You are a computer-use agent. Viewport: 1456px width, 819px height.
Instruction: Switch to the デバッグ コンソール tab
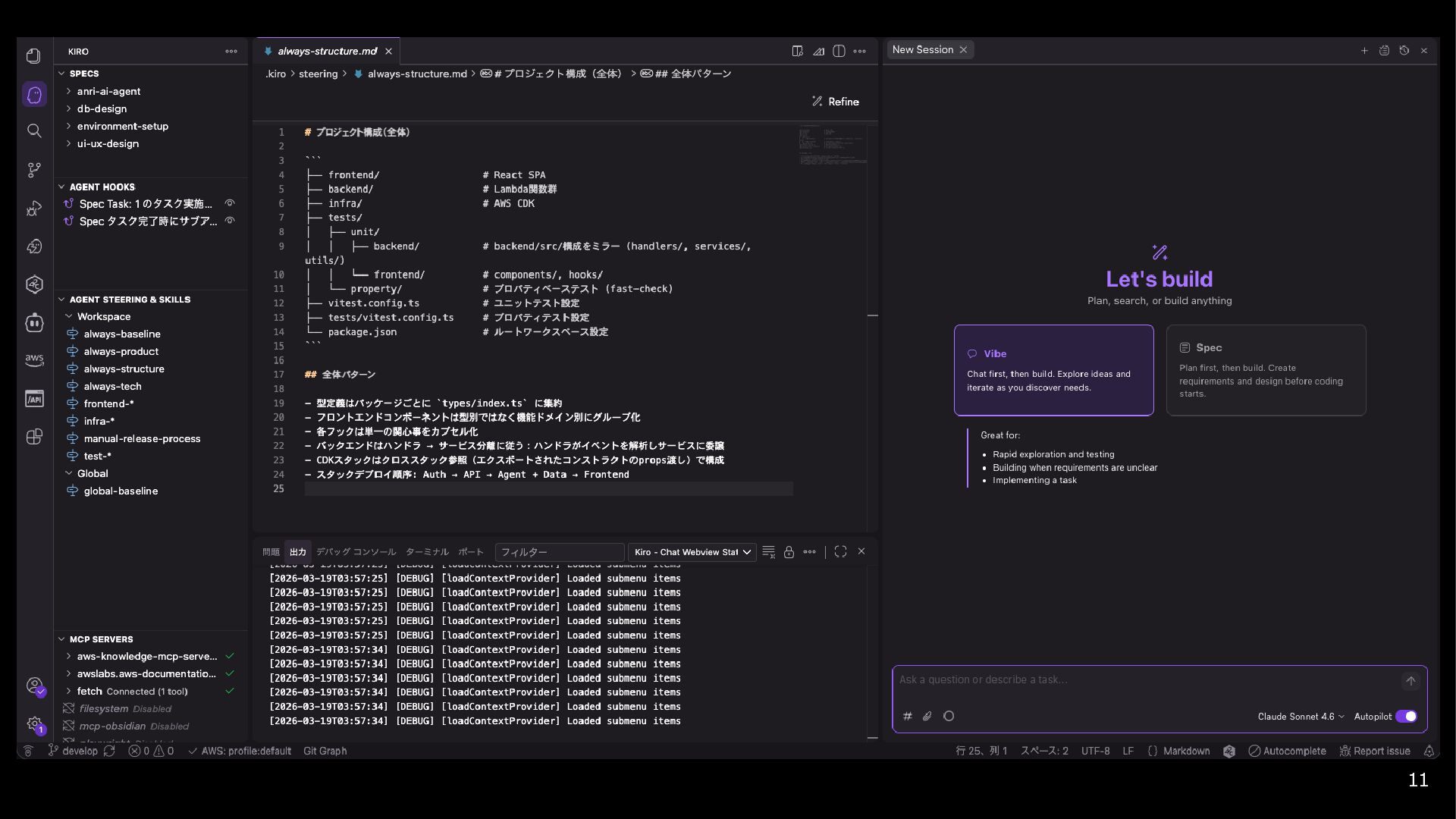click(x=356, y=552)
